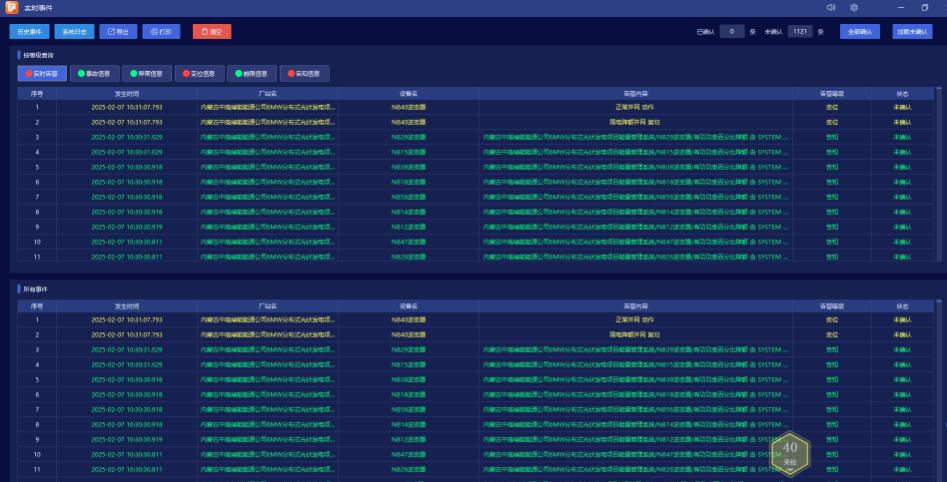This screenshot has width=947, height=482.
Task: Select the 实时告警 real-time alarm filter
Action: [42, 74]
